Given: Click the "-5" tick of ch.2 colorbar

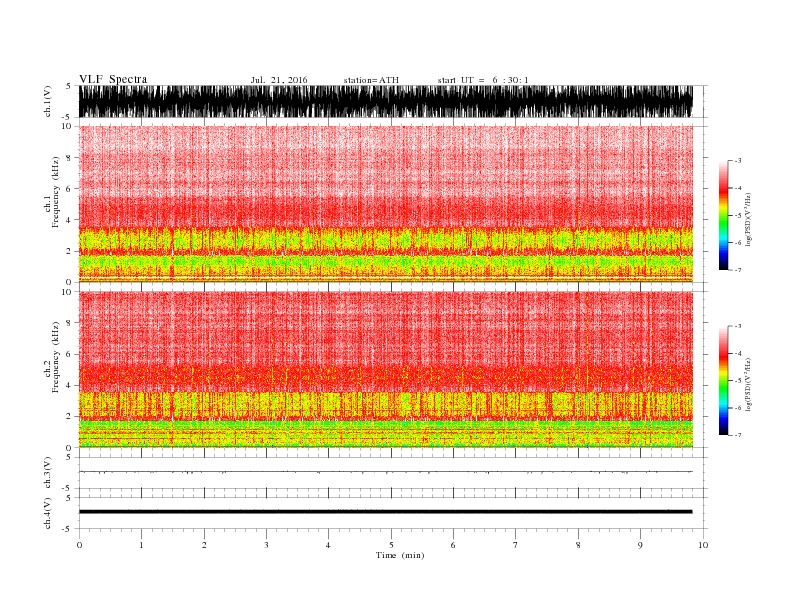Looking at the screenshot, I should (737, 381).
